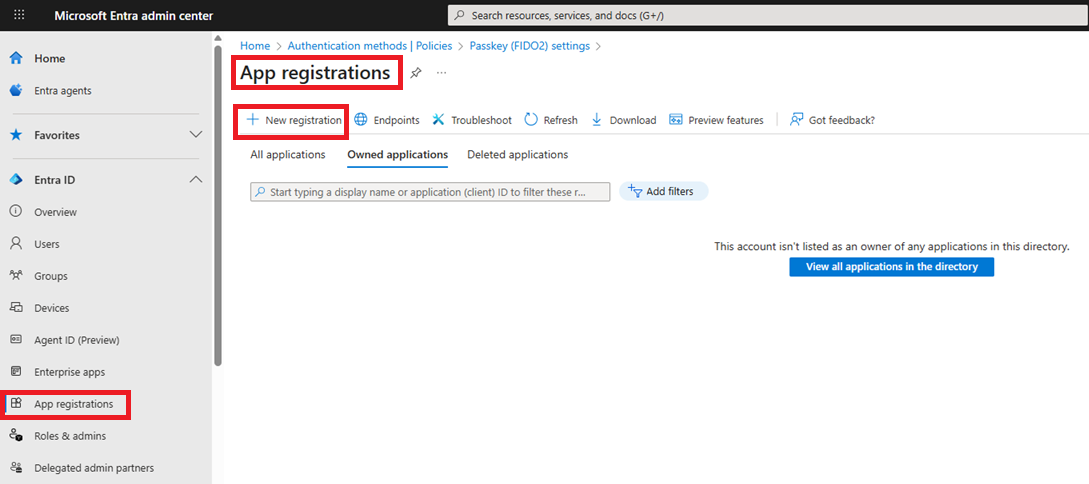Click the Home house icon in sidebar
Viewport: 1089px width, 484px height.
click(17, 58)
